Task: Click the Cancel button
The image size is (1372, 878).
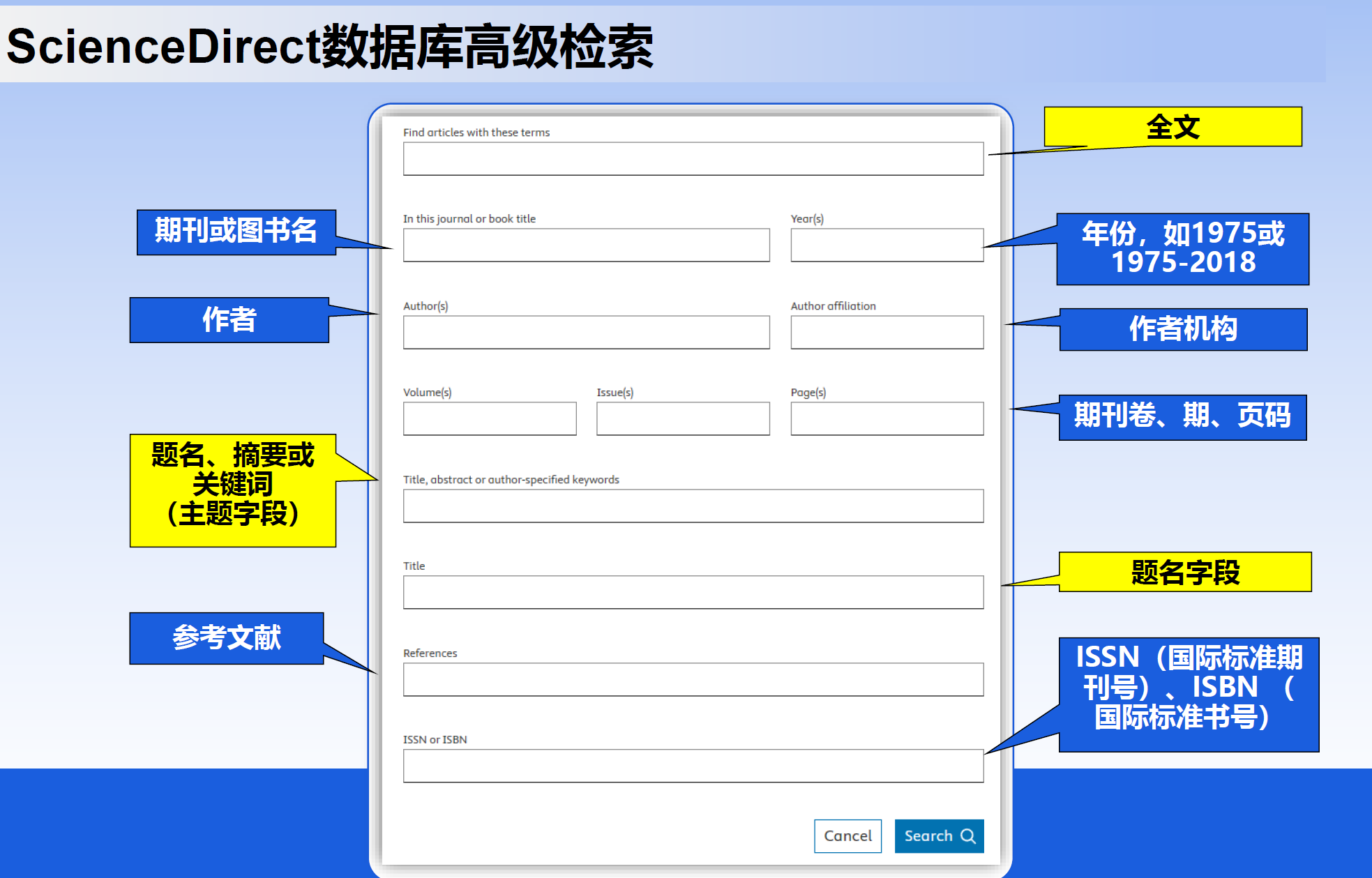Action: 847,835
